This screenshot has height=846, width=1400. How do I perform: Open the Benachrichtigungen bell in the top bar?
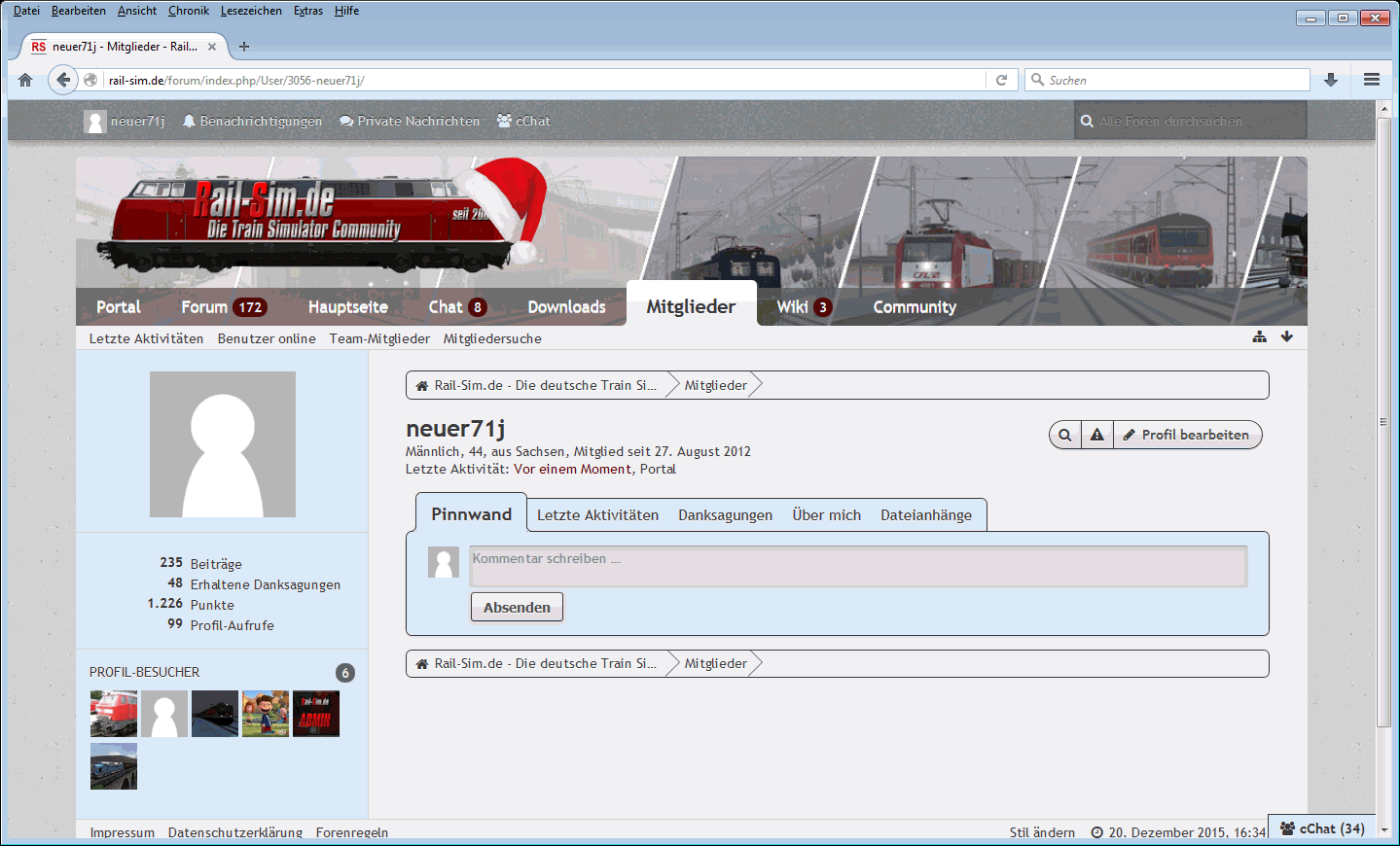tap(252, 122)
